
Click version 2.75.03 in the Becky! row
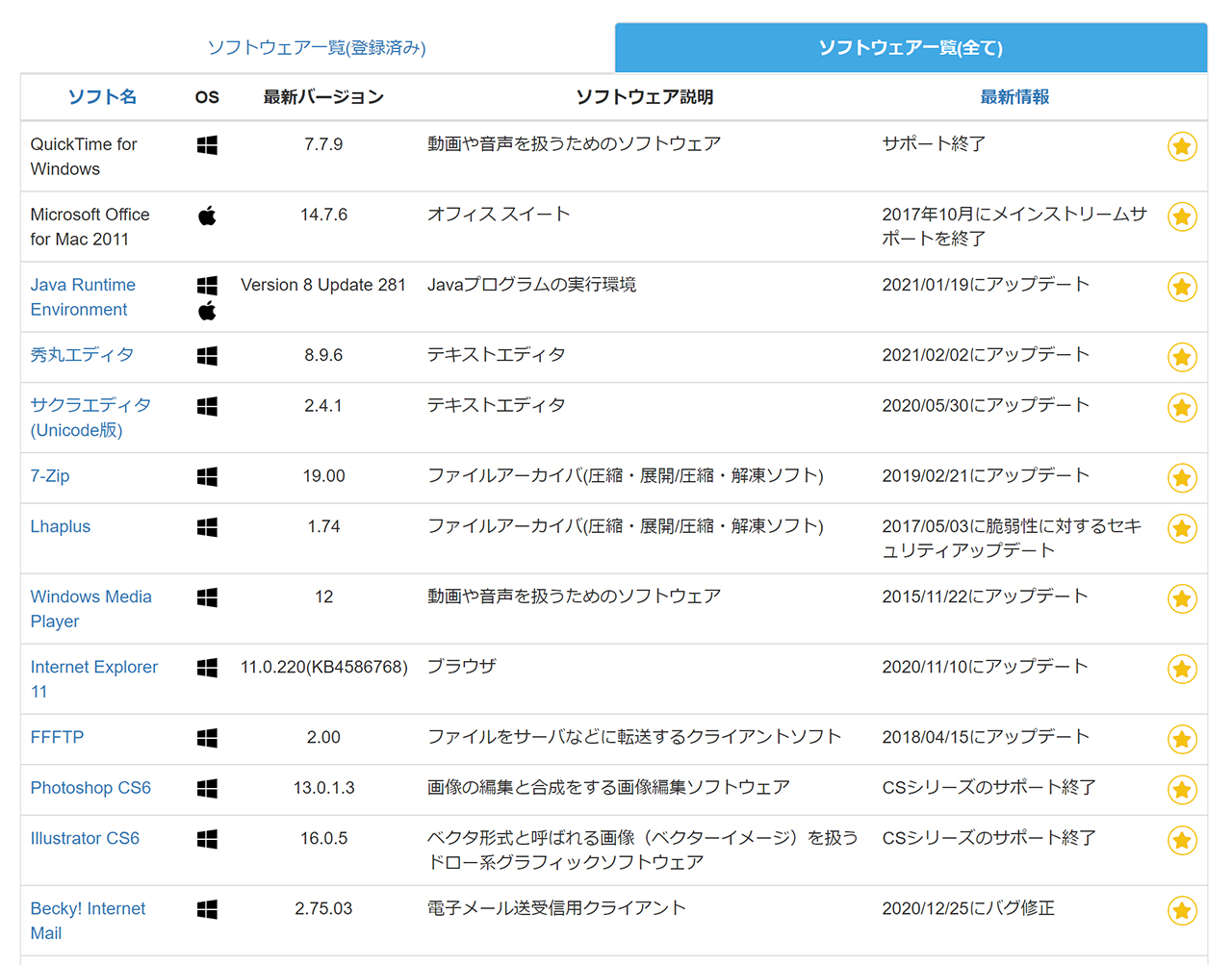click(323, 909)
